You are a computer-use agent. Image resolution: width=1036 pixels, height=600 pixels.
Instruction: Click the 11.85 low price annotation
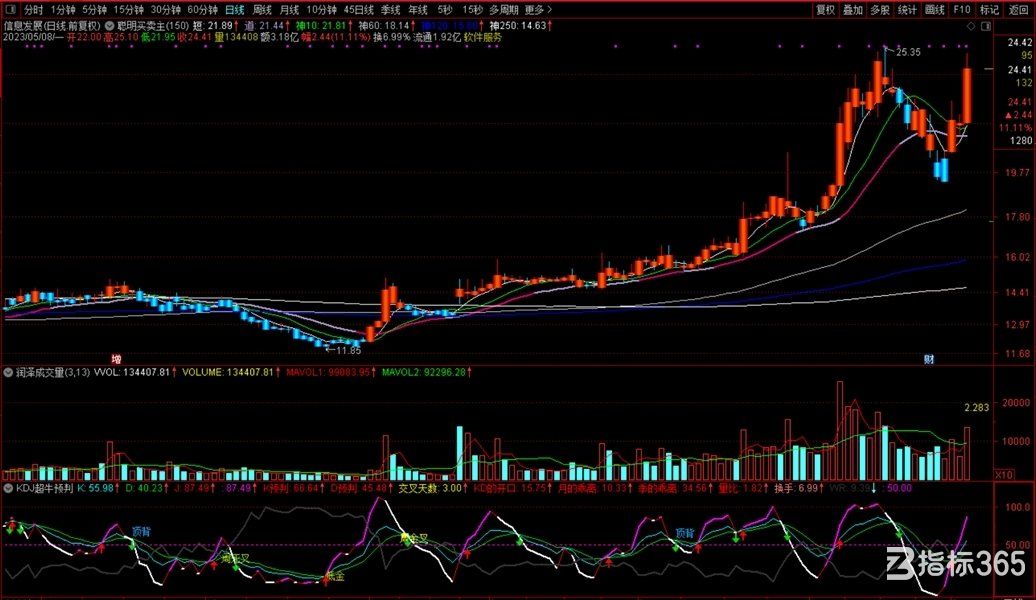(348, 350)
